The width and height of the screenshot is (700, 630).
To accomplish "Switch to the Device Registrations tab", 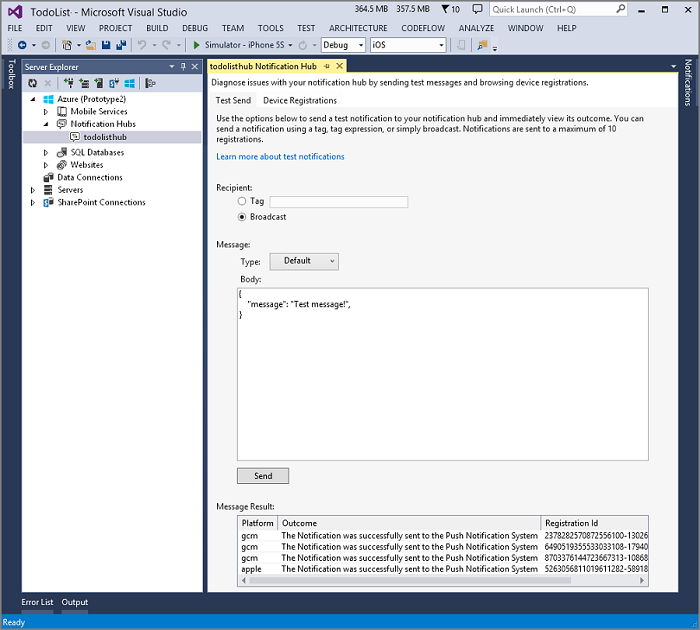I will [x=300, y=100].
